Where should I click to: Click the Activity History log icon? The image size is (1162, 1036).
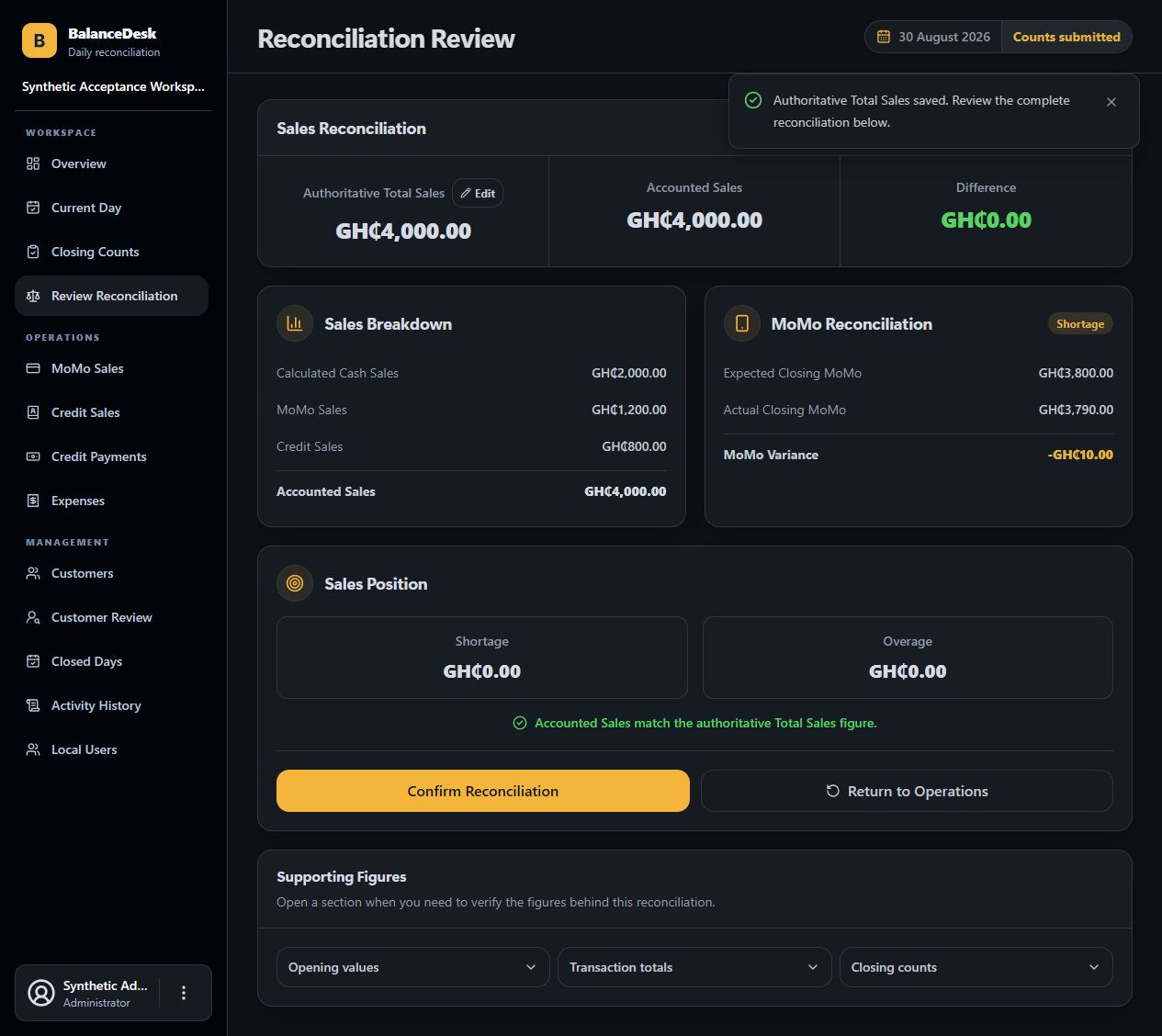coord(33,705)
